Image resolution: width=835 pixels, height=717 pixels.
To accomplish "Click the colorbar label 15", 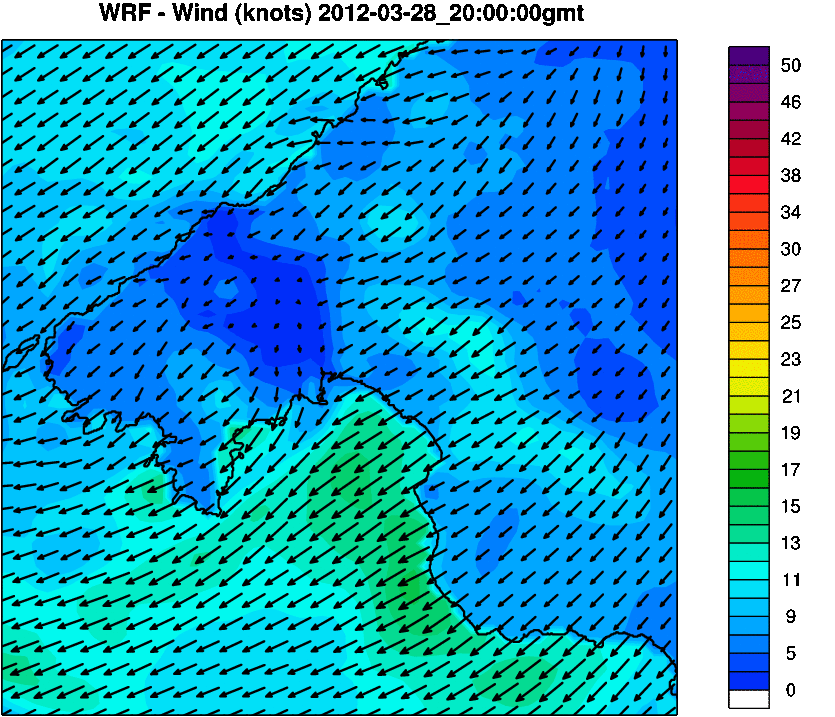I will [x=791, y=506].
